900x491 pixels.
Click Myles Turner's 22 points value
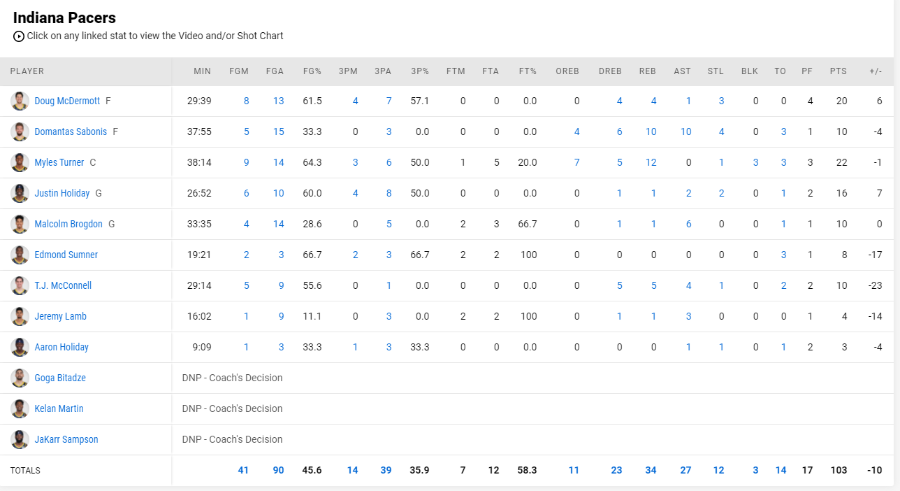(841, 163)
